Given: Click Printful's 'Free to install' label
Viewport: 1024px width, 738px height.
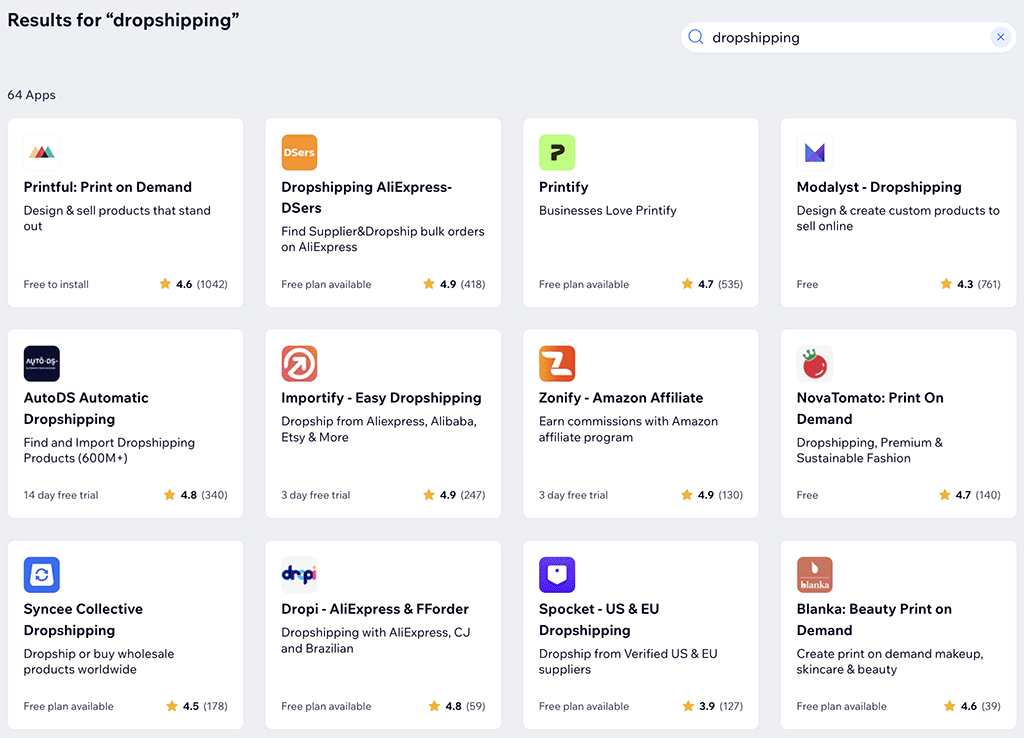Looking at the screenshot, I should point(56,284).
